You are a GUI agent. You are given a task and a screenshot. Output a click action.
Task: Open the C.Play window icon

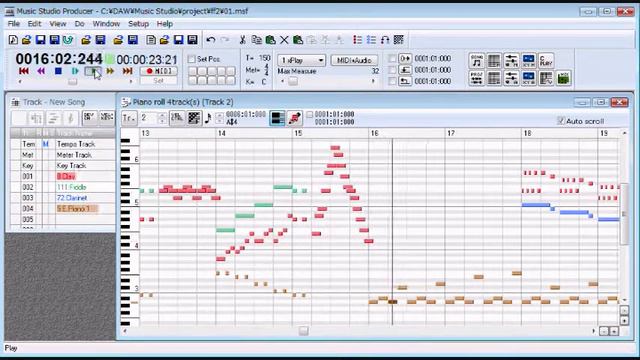[x=546, y=61]
